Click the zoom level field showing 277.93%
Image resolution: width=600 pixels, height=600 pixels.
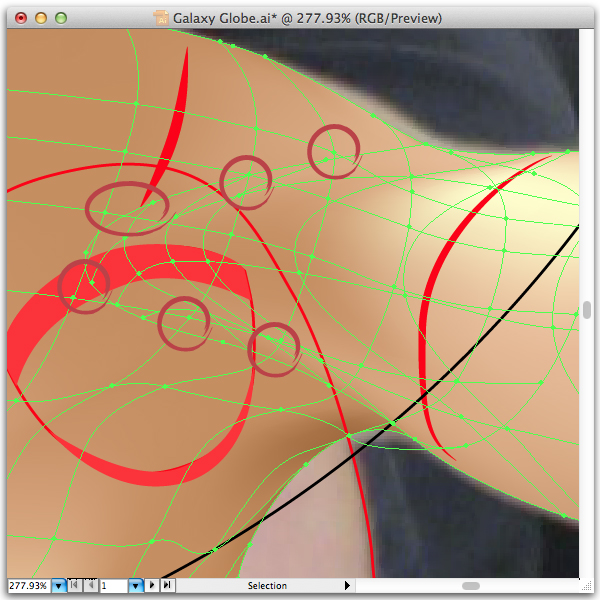coord(29,585)
